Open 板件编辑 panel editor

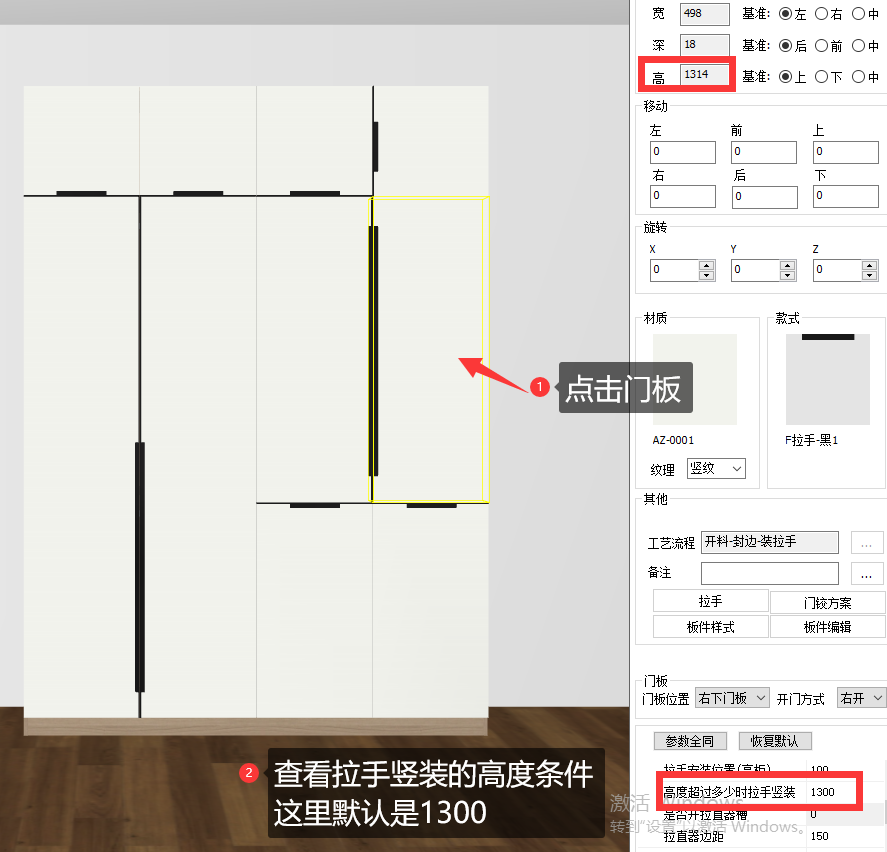pos(827,626)
